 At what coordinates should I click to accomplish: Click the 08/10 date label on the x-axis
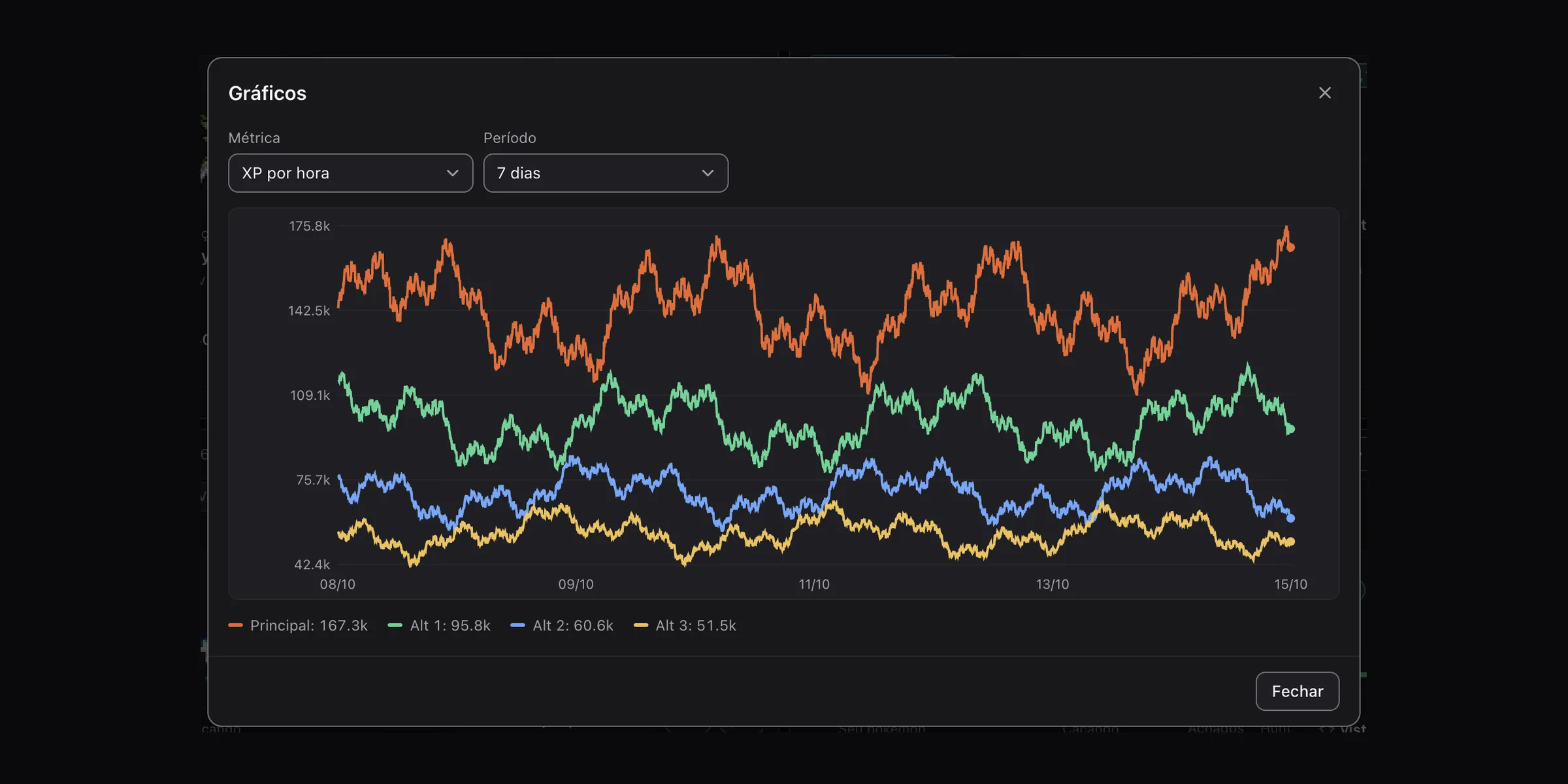click(x=338, y=584)
